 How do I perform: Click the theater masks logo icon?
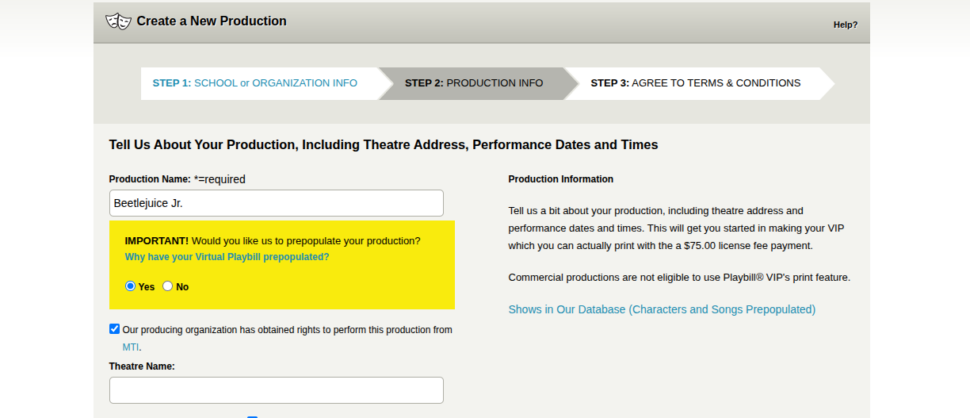118,21
